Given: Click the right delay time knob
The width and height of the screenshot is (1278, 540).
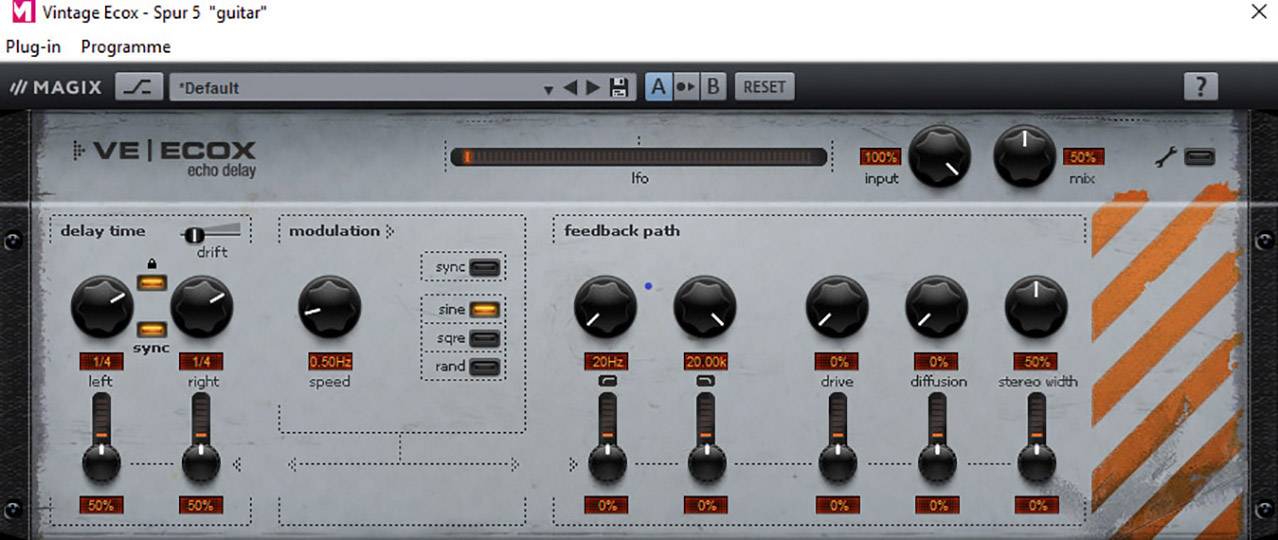Looking at the screenshot, I should point(201,307).
